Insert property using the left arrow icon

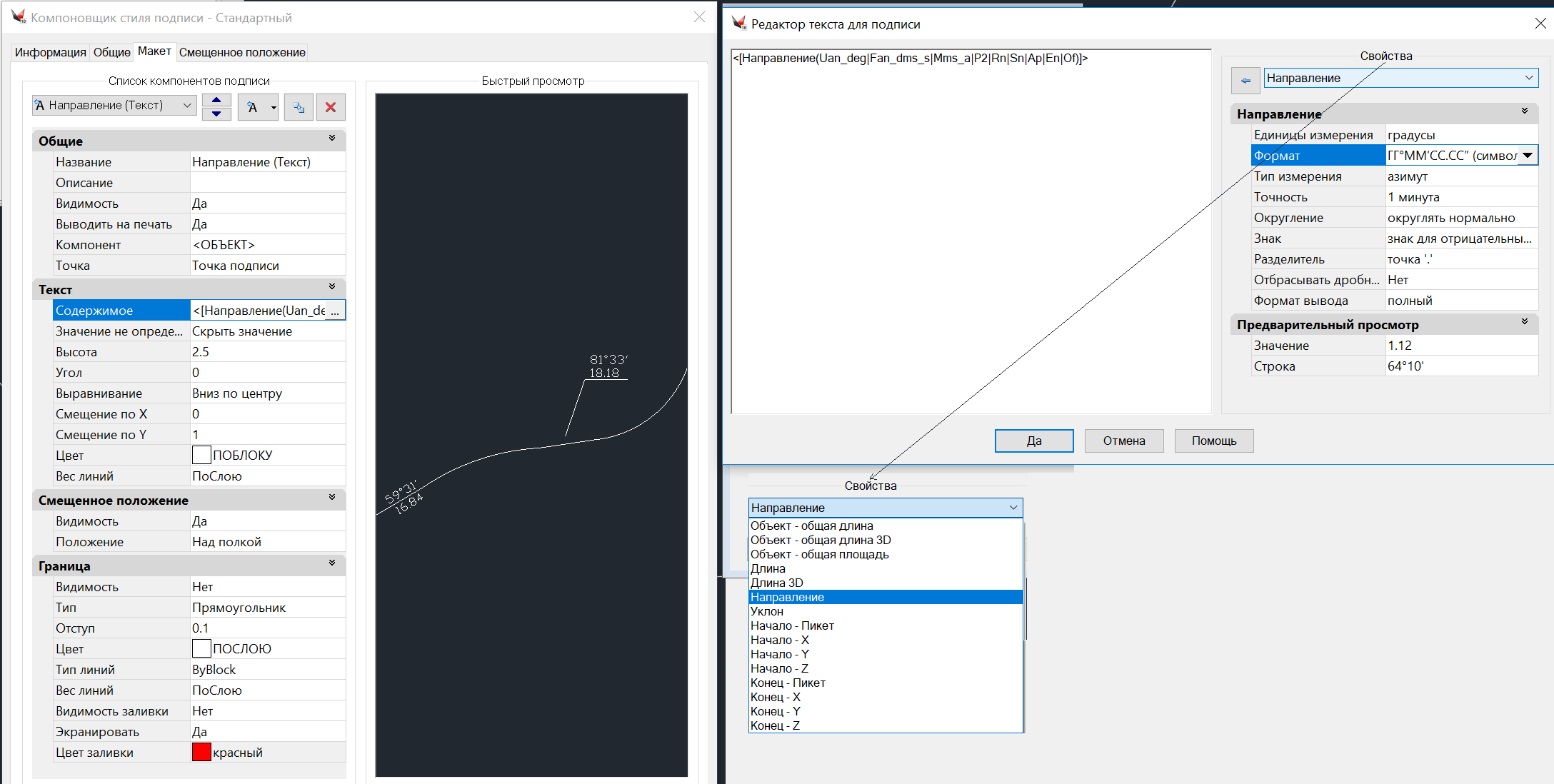[1245, 80]
